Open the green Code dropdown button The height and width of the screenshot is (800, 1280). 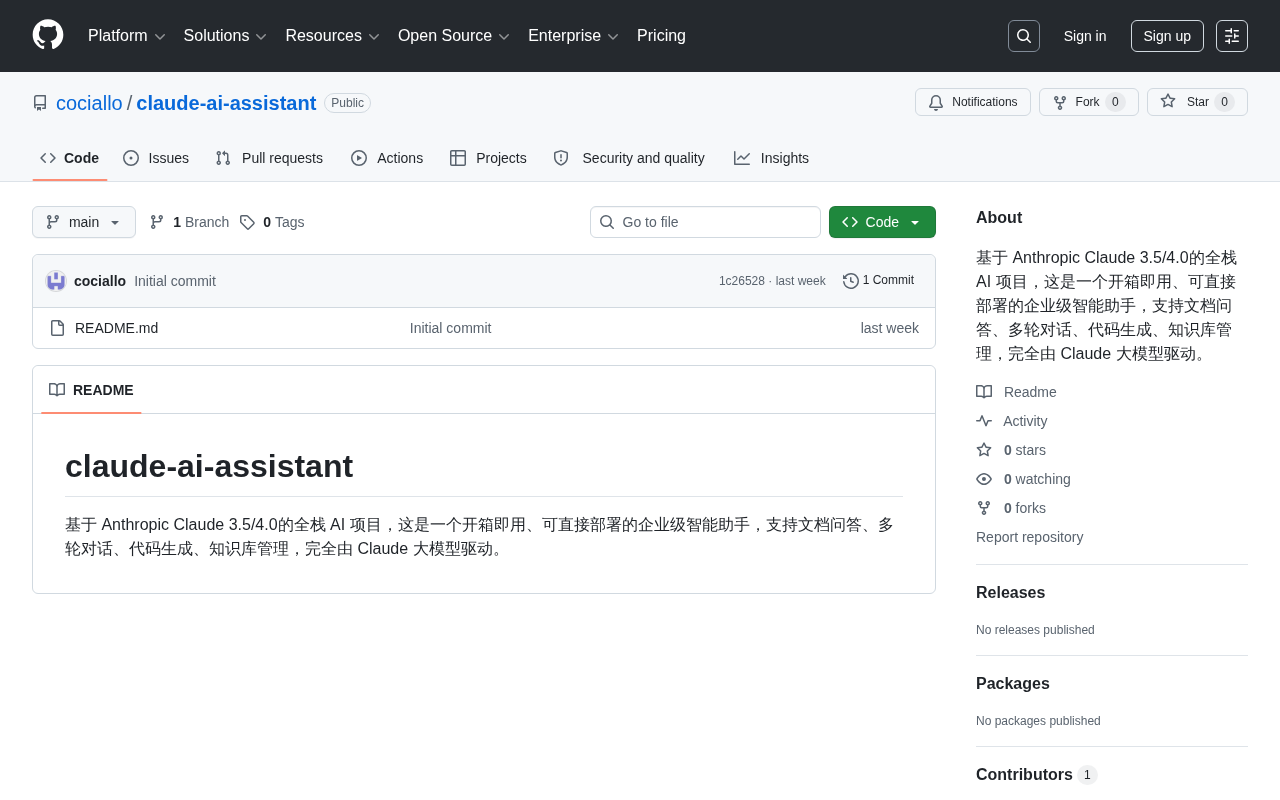pyautogui.click(x=882, y=222)
